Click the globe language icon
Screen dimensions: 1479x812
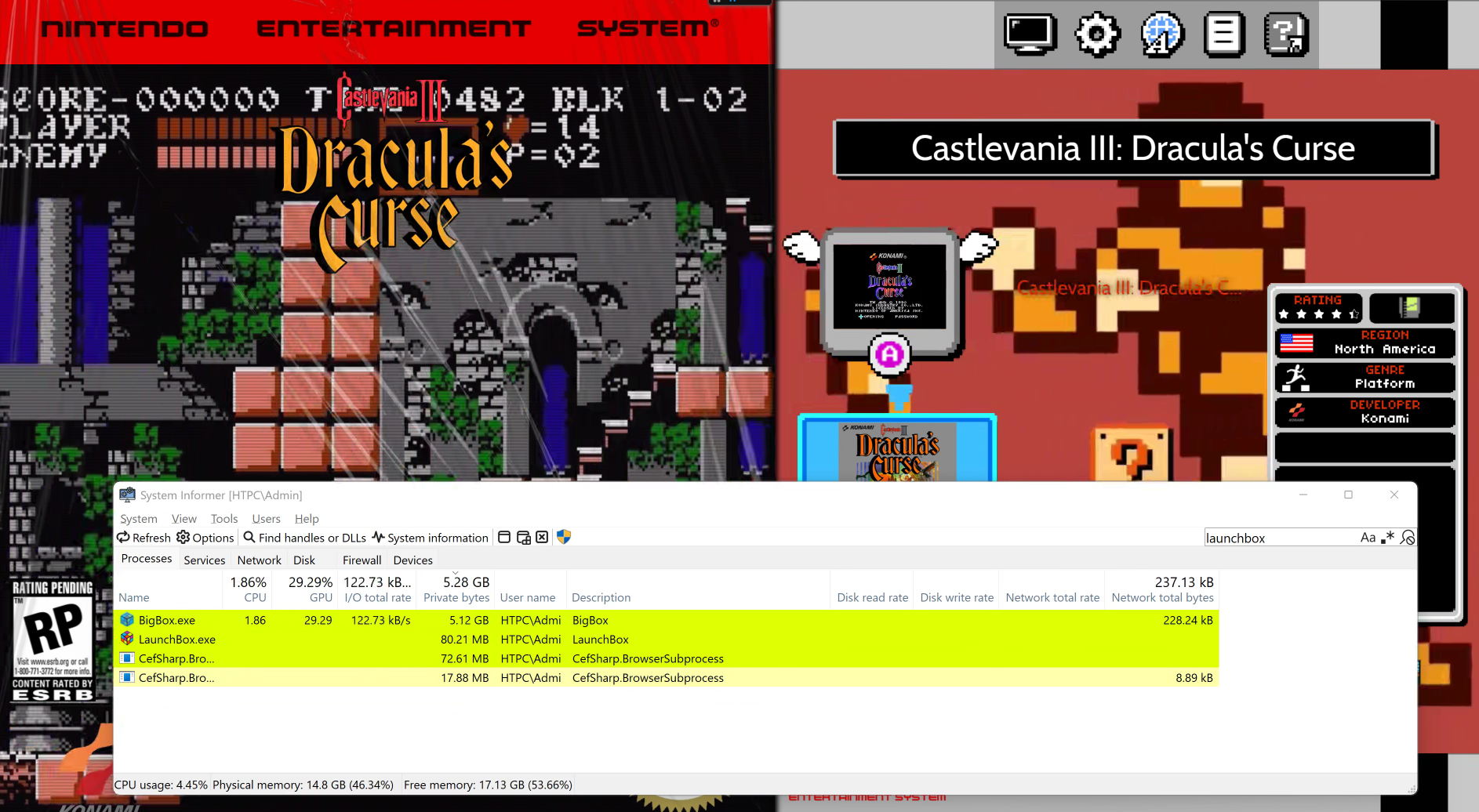1161,34
